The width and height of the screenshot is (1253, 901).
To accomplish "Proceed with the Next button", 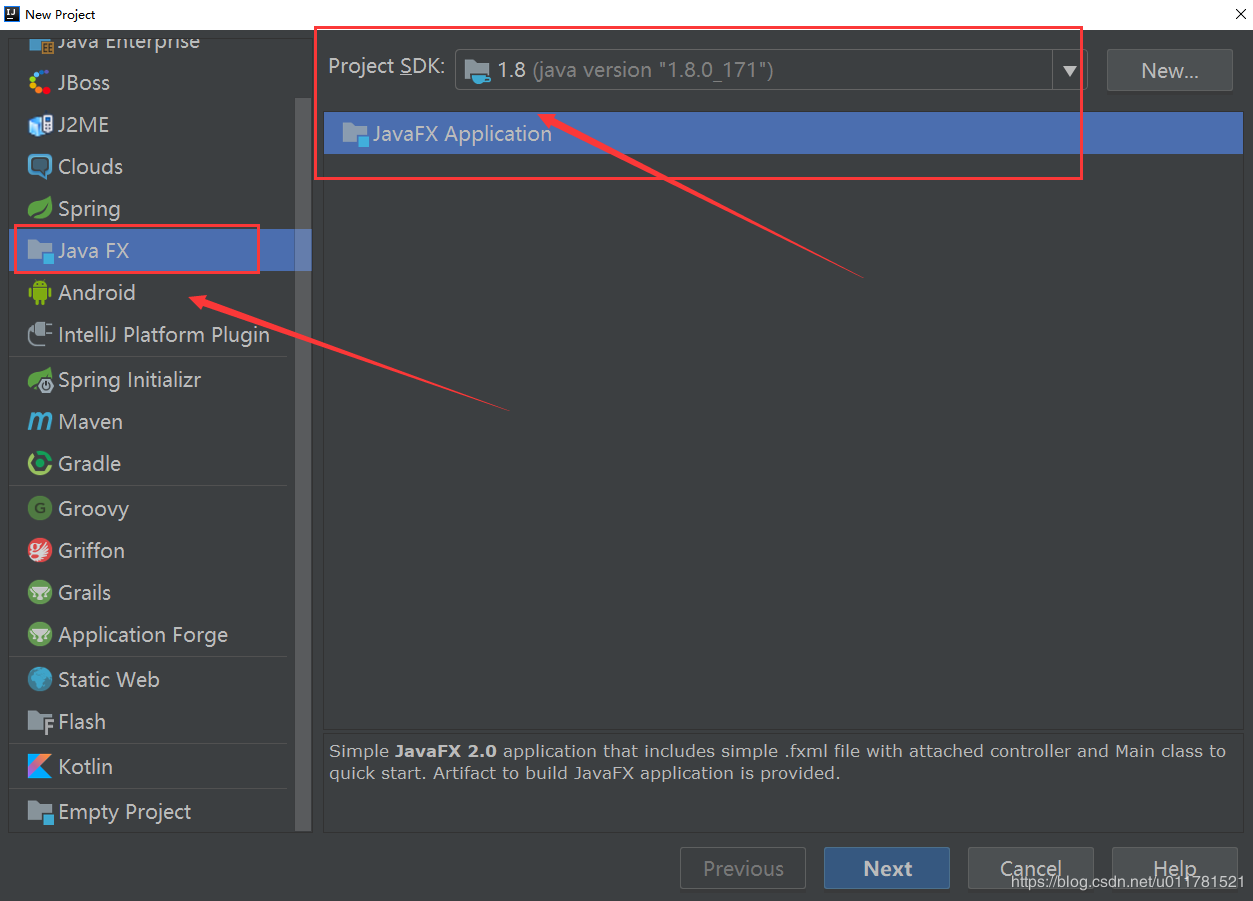I will point(887,869).
